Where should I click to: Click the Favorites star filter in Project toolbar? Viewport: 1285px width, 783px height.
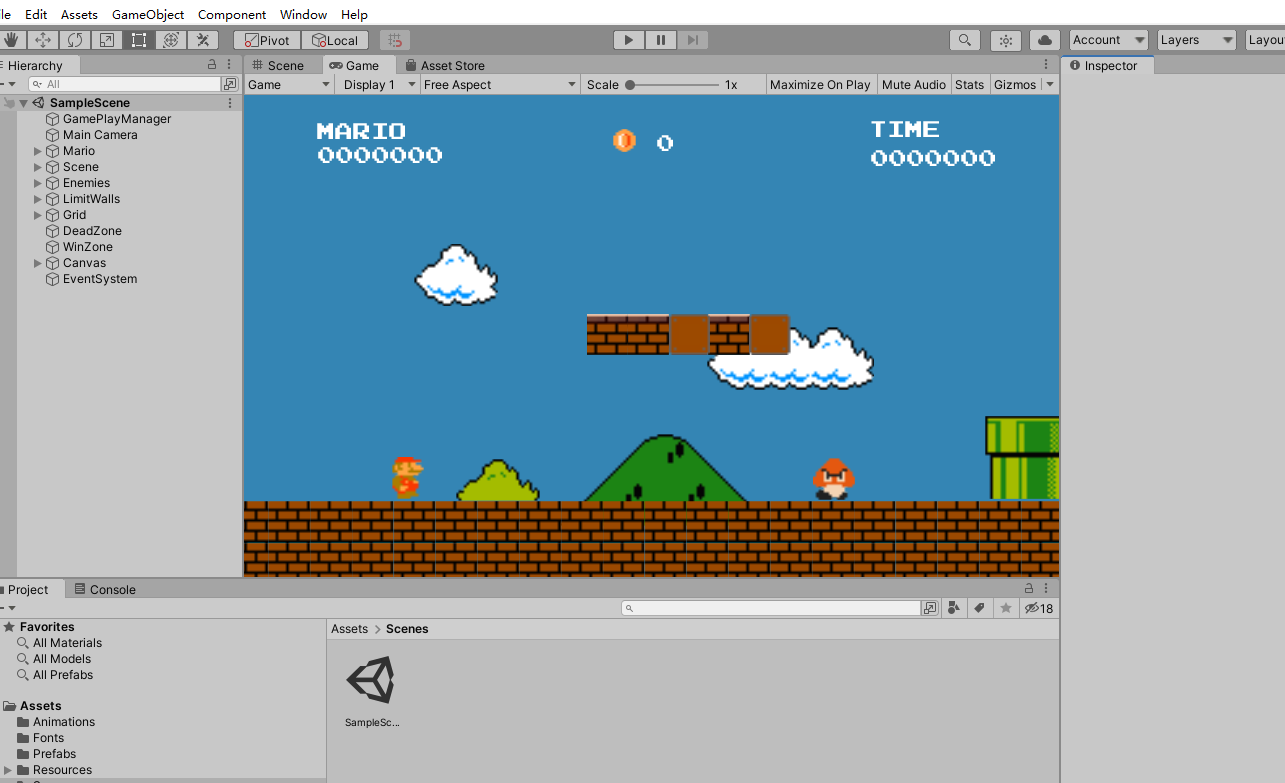click(1006, 608)
